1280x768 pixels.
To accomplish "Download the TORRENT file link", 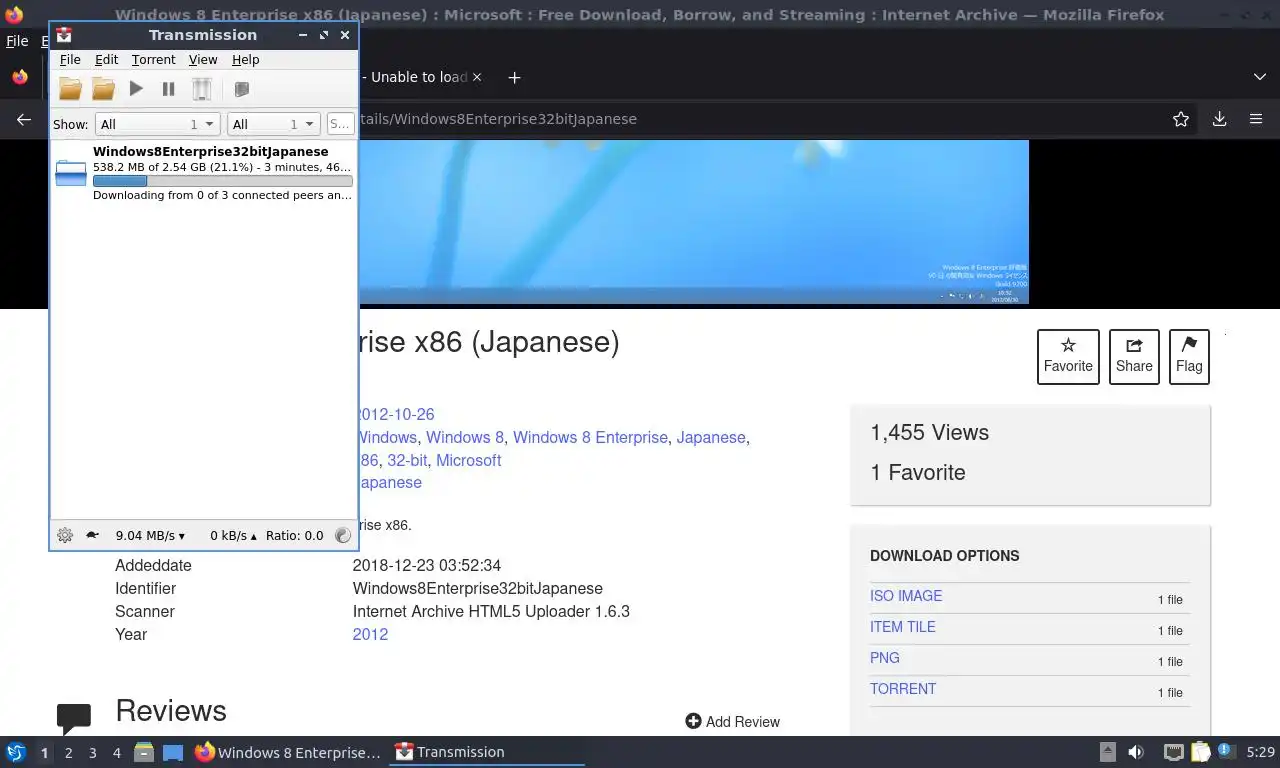I will tap(903, 689).
